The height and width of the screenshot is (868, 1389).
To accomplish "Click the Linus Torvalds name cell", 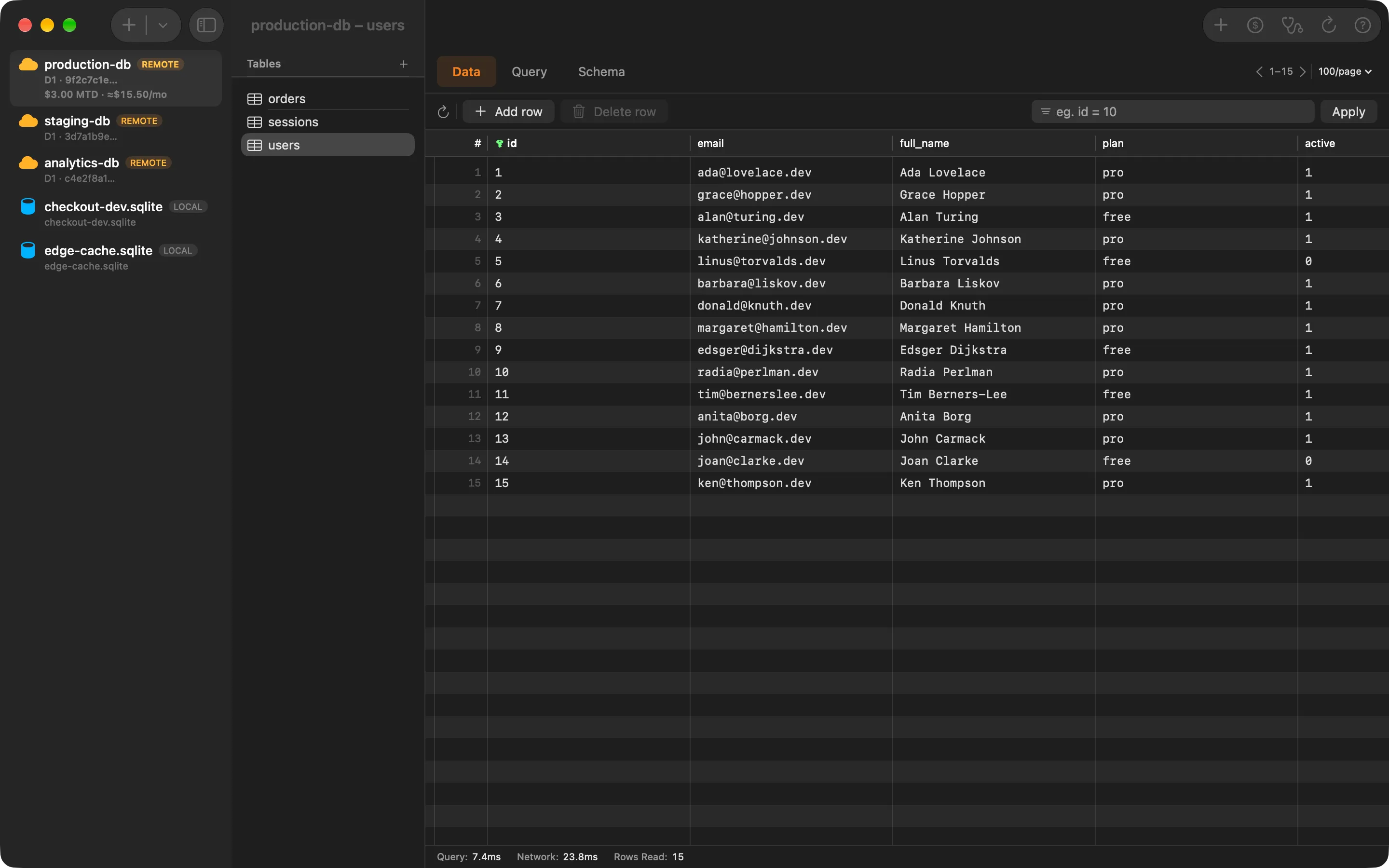I will (x=994, y=261).
